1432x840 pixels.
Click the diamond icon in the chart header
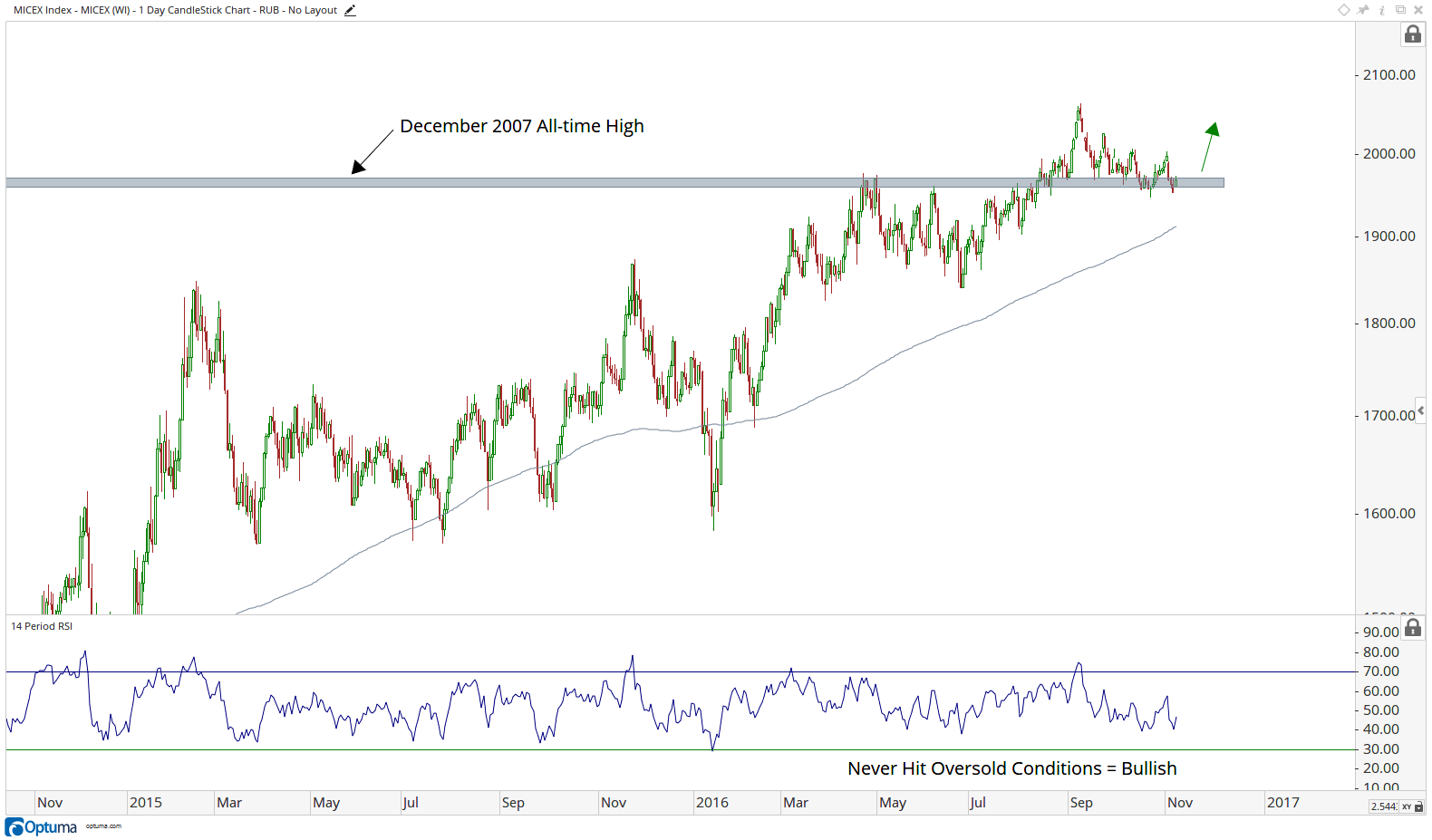(x=1344, y=10)
